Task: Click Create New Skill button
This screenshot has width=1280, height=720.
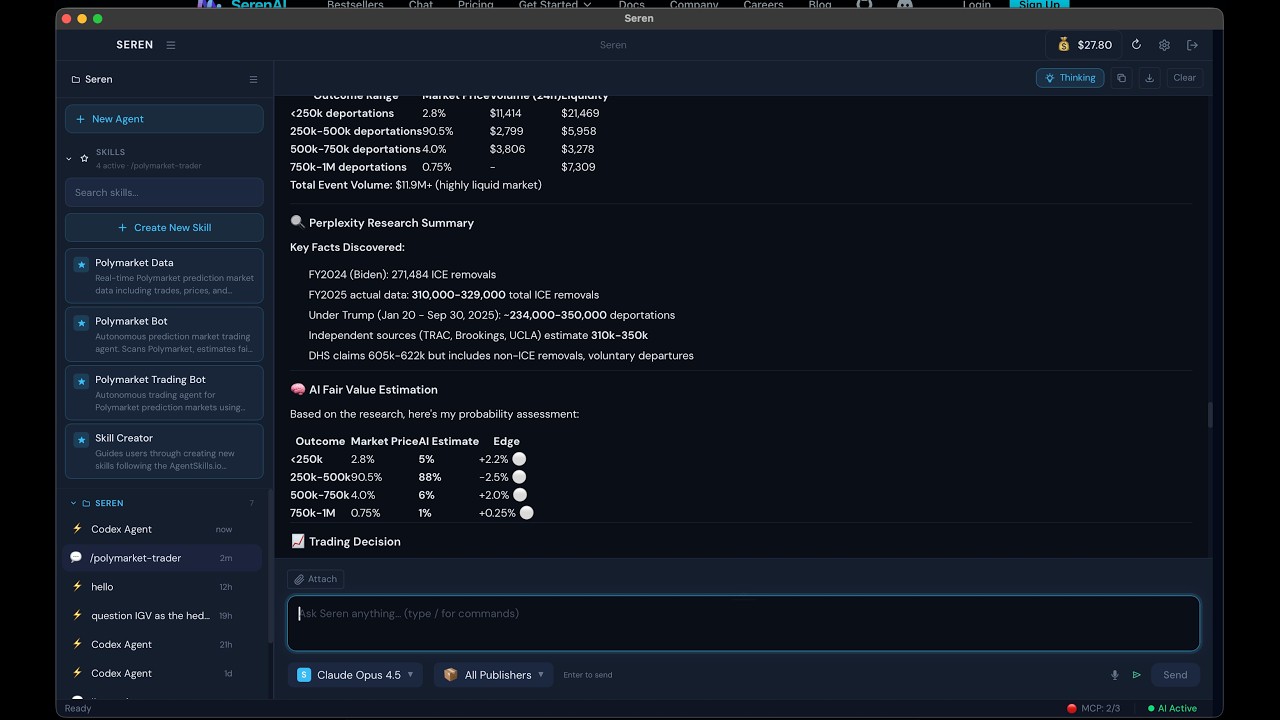Action: coord(164,227)
